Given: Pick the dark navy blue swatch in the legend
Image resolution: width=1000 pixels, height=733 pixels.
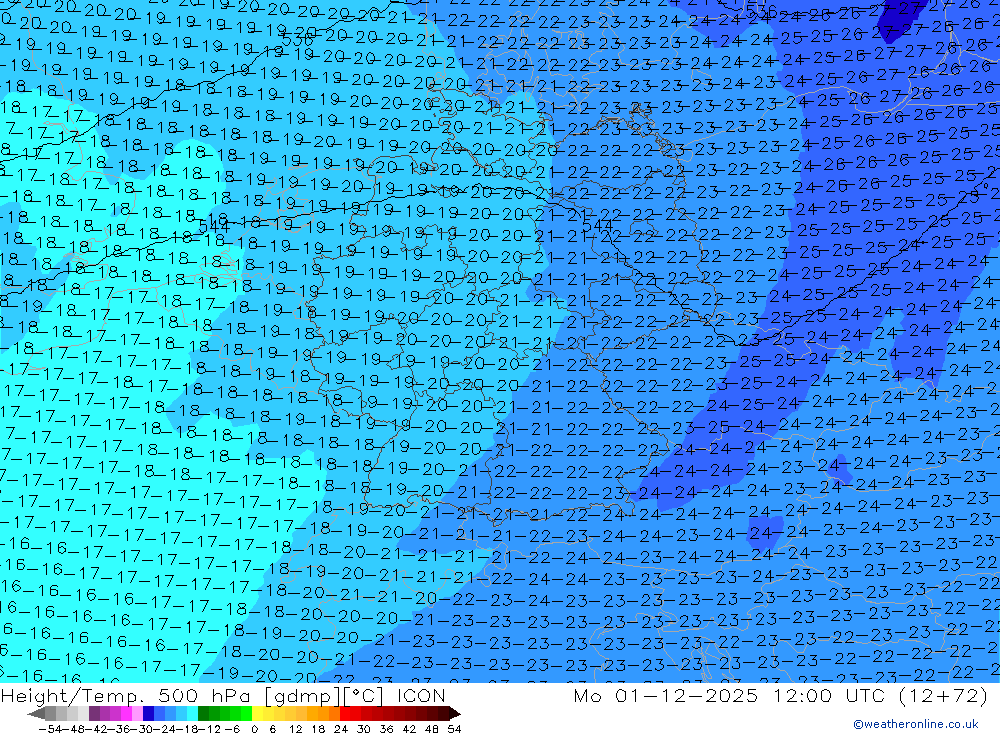Looking at the screenshot, I should pos(148,714).
